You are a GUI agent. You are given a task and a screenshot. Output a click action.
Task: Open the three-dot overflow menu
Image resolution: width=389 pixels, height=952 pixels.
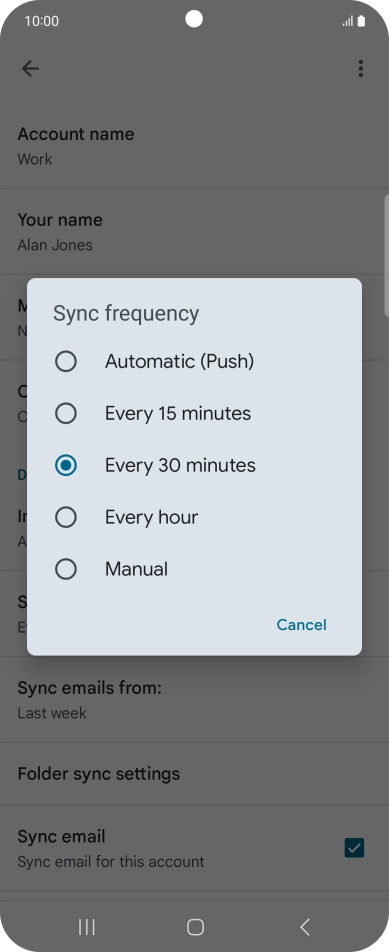tap(360, 69)
